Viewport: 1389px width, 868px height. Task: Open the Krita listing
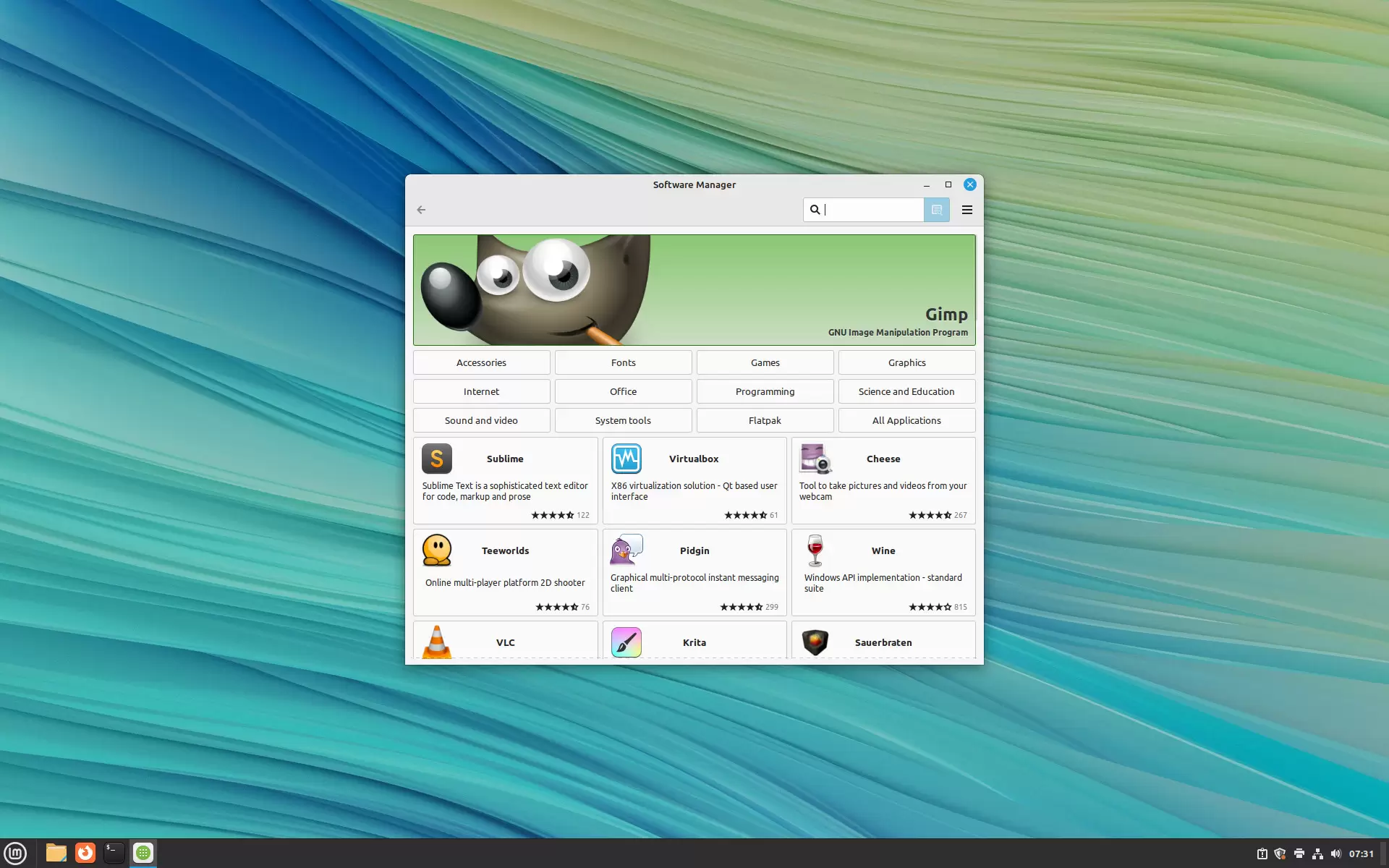pyautogui.click(x=694, y=641)
